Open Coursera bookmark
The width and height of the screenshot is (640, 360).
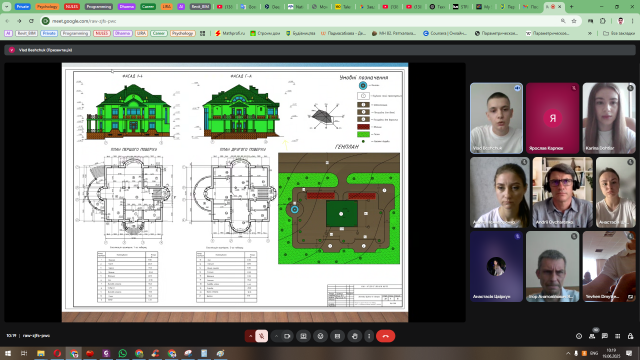[445, 33]
